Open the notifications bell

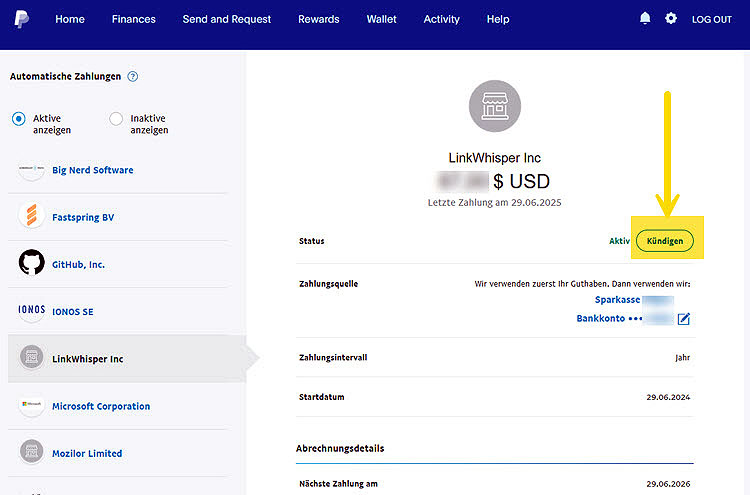point(645,19)
